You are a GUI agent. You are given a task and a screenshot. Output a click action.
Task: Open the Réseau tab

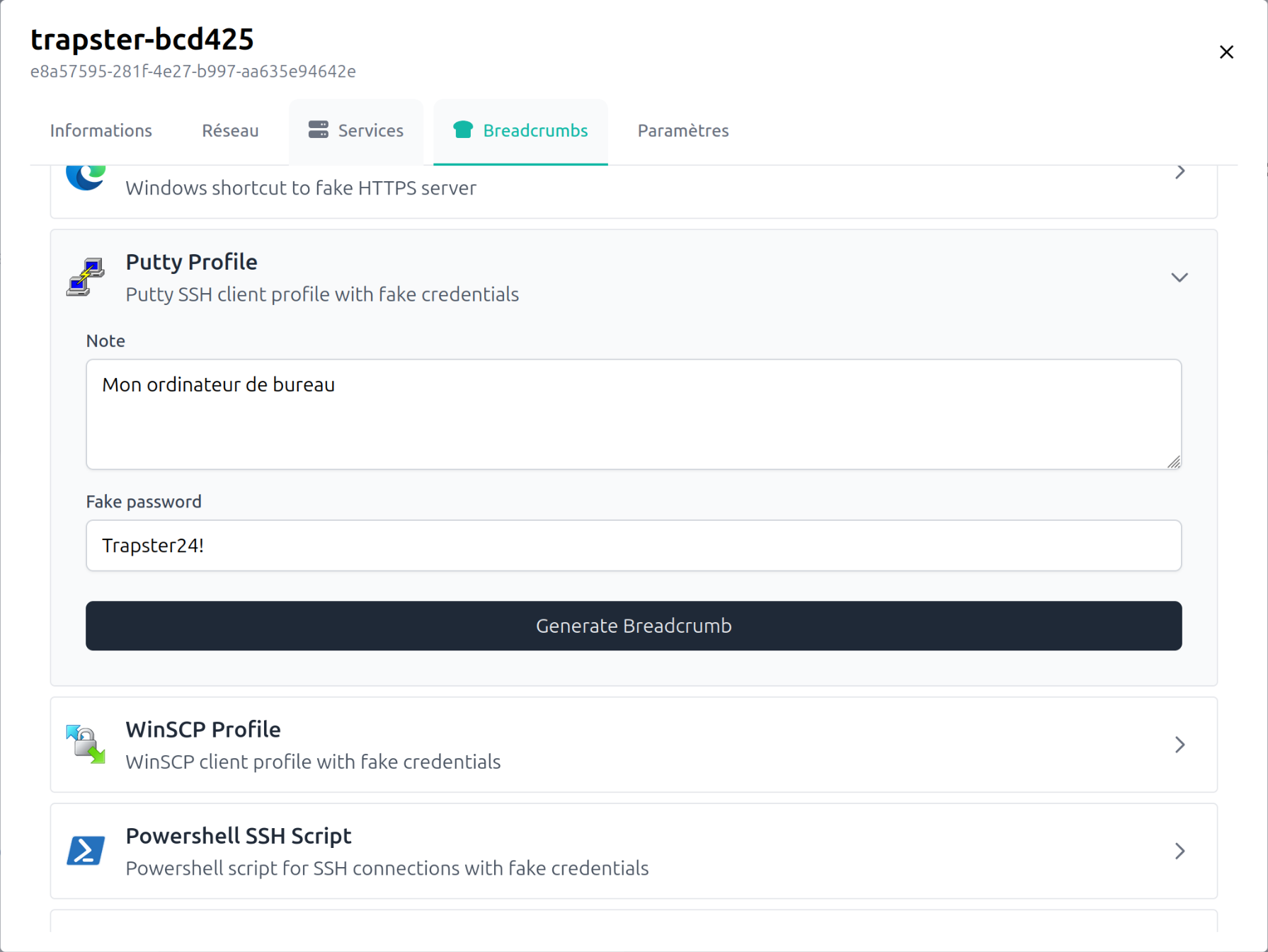coord(230,131)
